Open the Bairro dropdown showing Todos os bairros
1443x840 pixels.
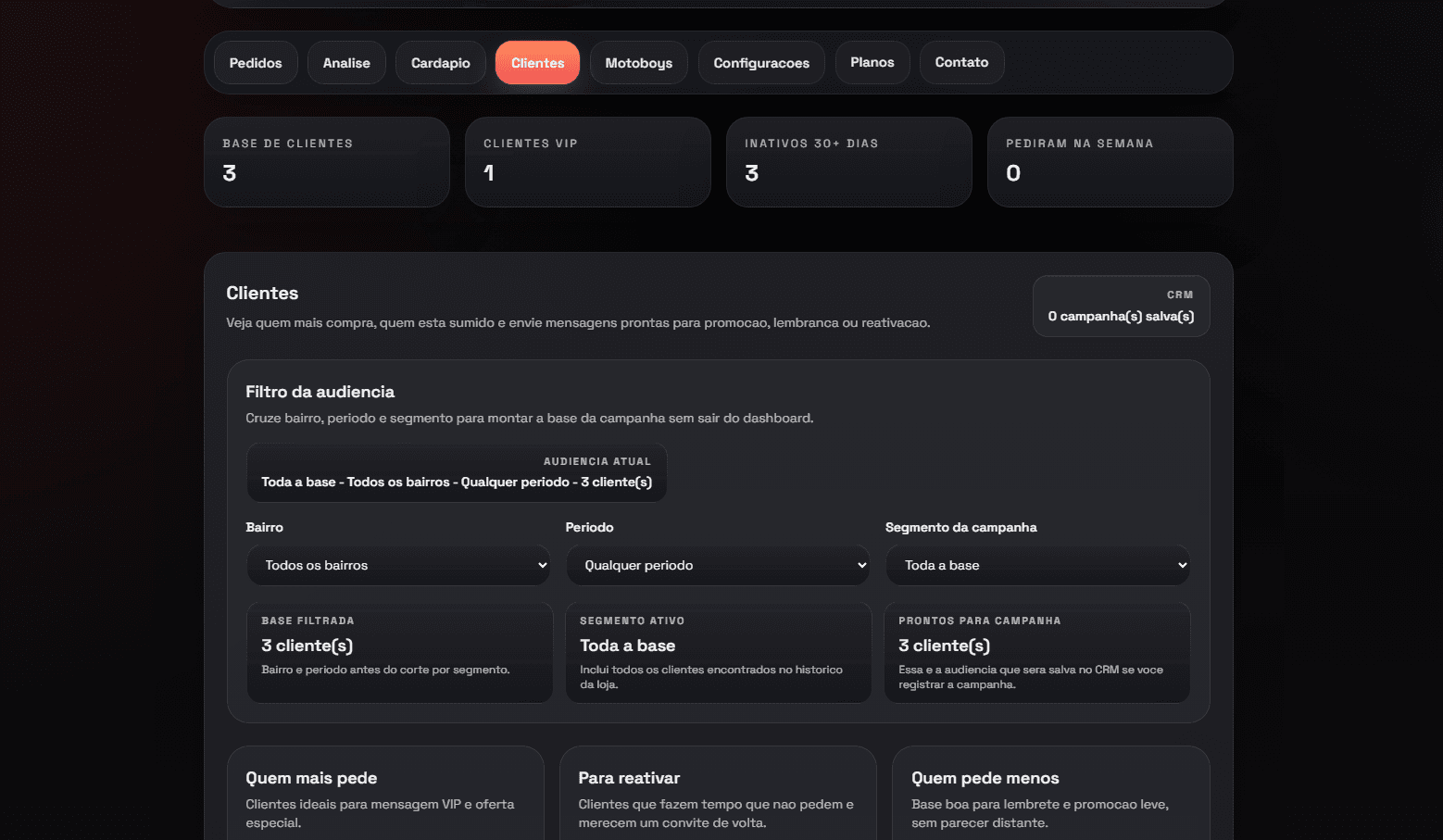click(398, 565)
